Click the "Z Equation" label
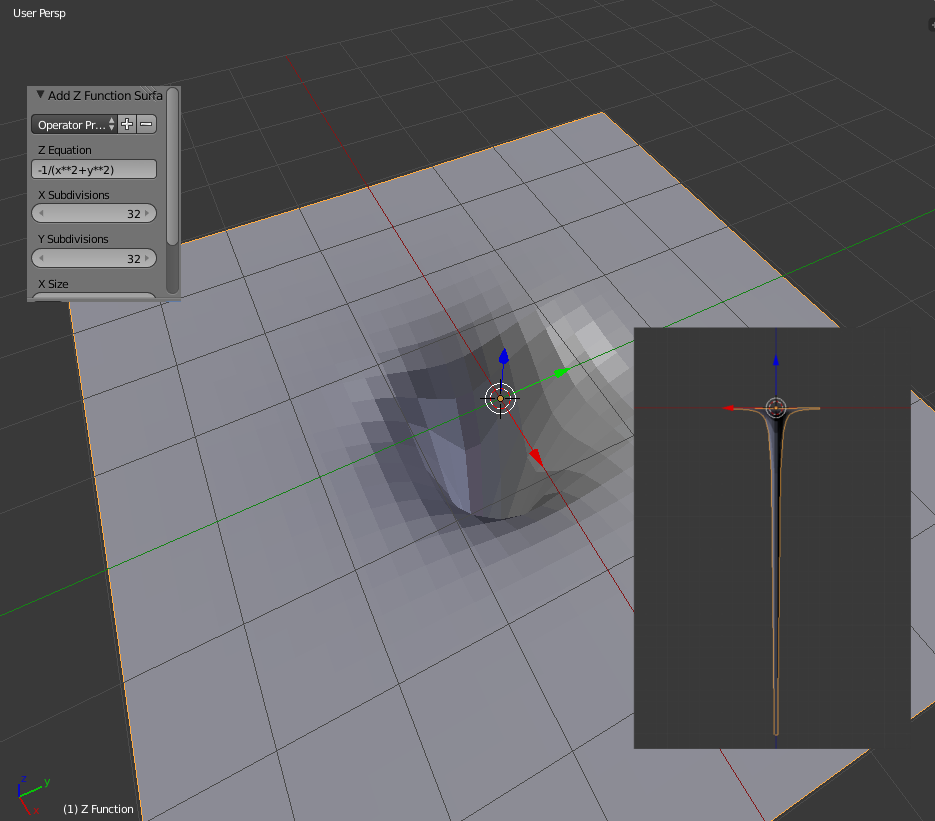This screenshot has height=821, width=935. (x=64, y=150)
